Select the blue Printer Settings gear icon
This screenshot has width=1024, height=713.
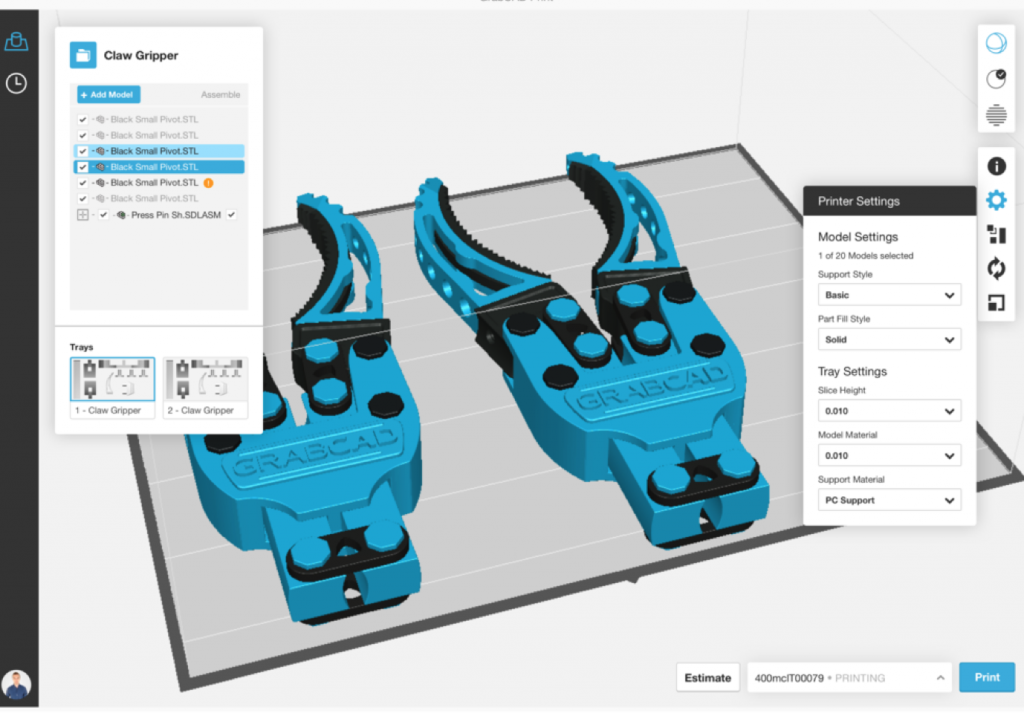996,200
